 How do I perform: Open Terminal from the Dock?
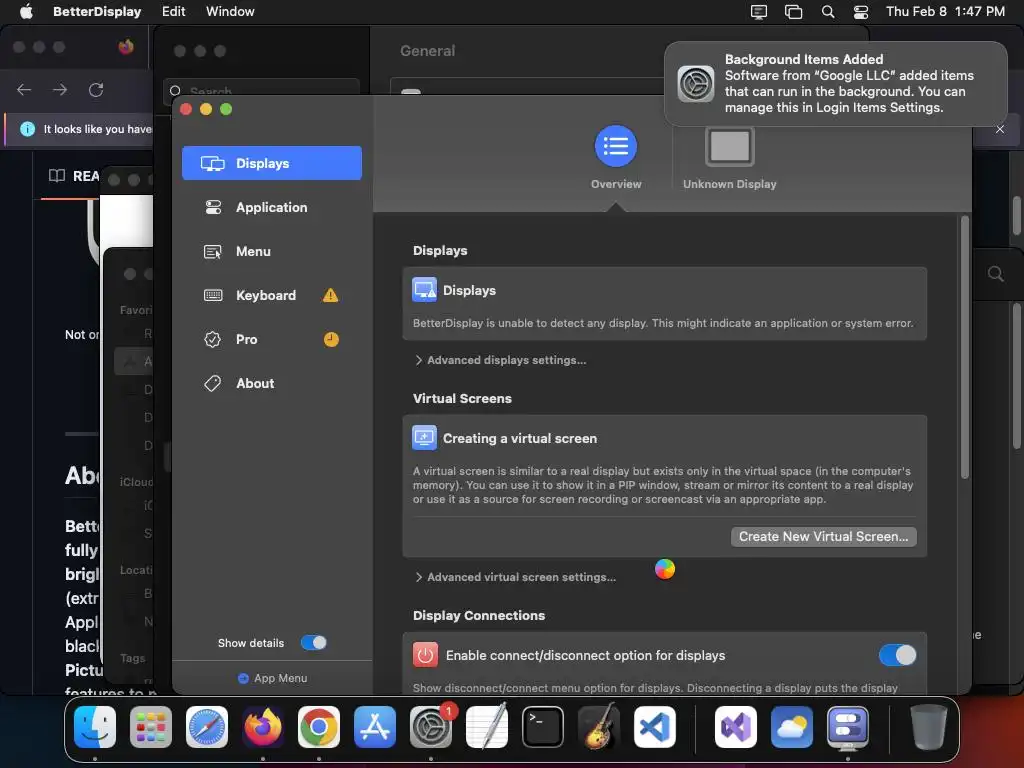[x=543, y=727]
